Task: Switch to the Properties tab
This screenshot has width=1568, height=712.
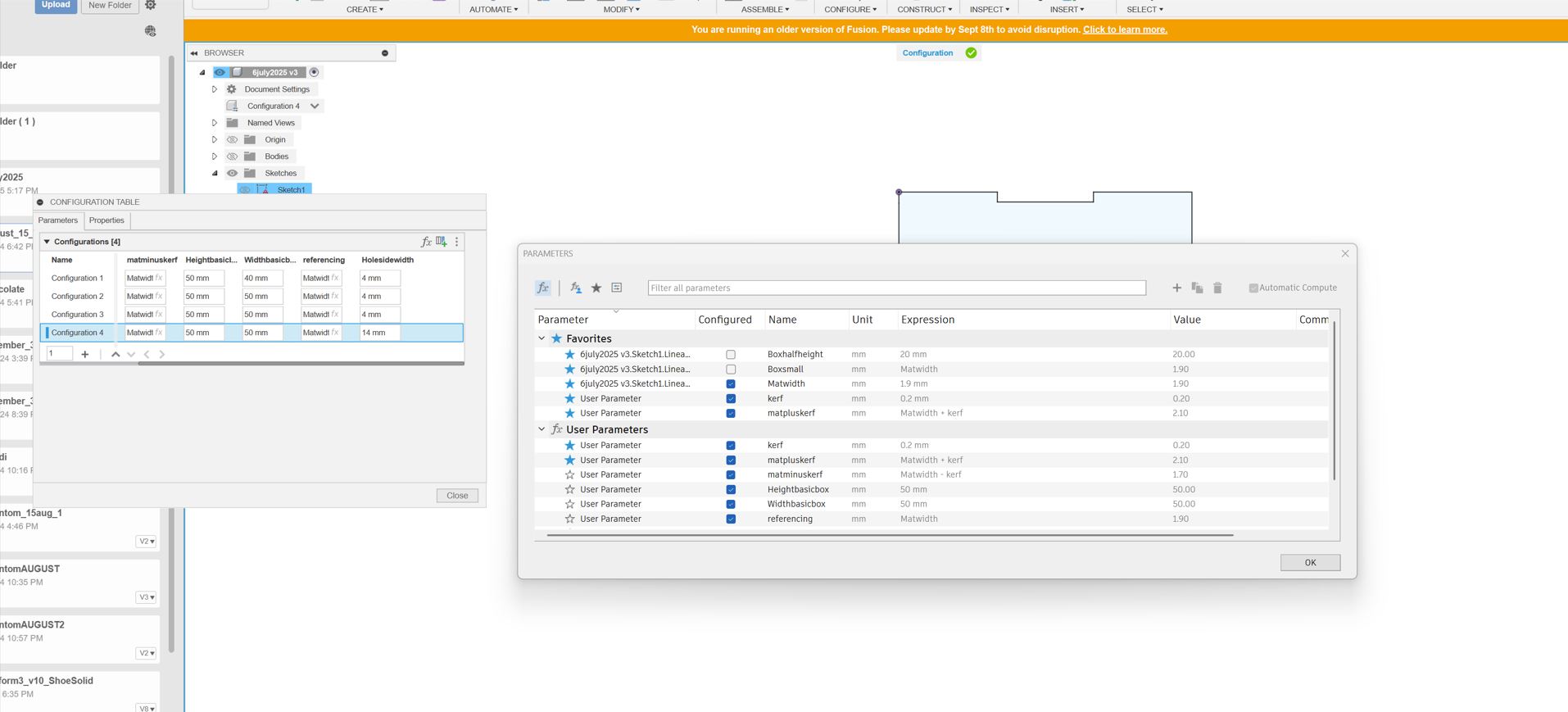Action: click(x=106, y=220)
